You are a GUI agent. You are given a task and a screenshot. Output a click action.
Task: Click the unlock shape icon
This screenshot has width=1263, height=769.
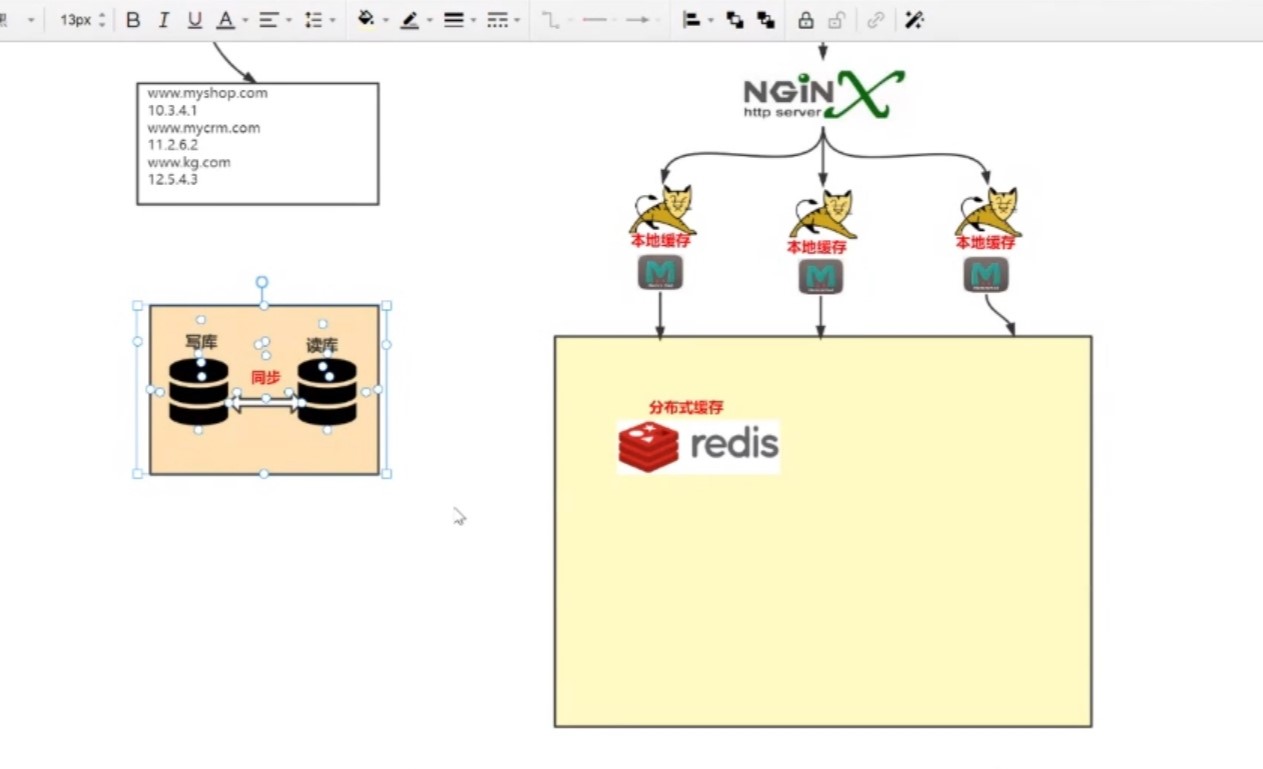(836, 20)
